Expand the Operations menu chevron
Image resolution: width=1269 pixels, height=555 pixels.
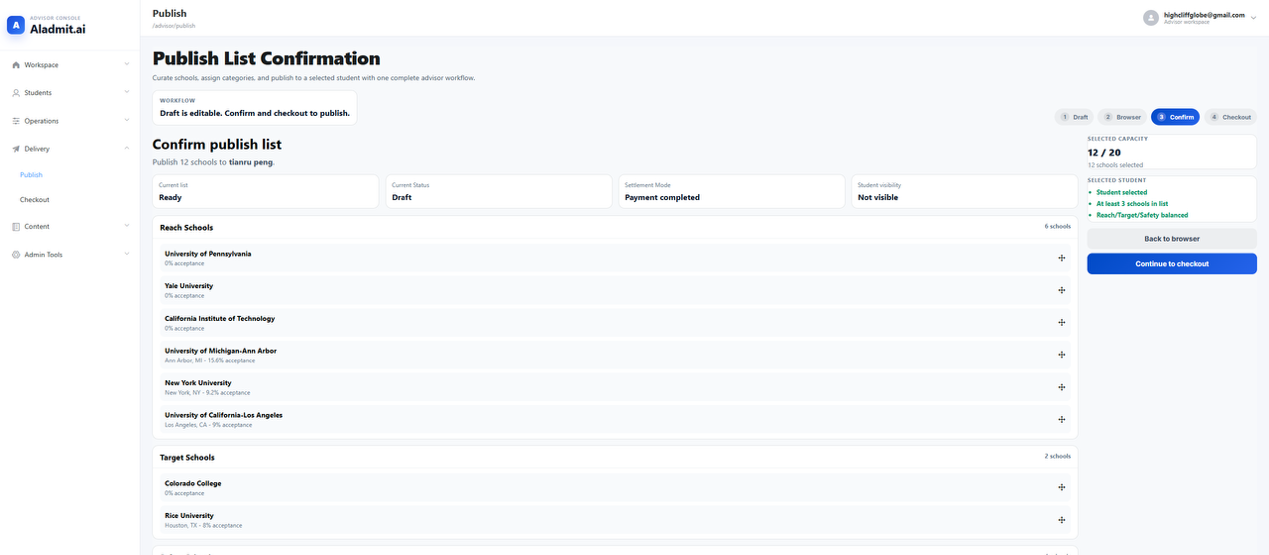[x=127, y=121]
